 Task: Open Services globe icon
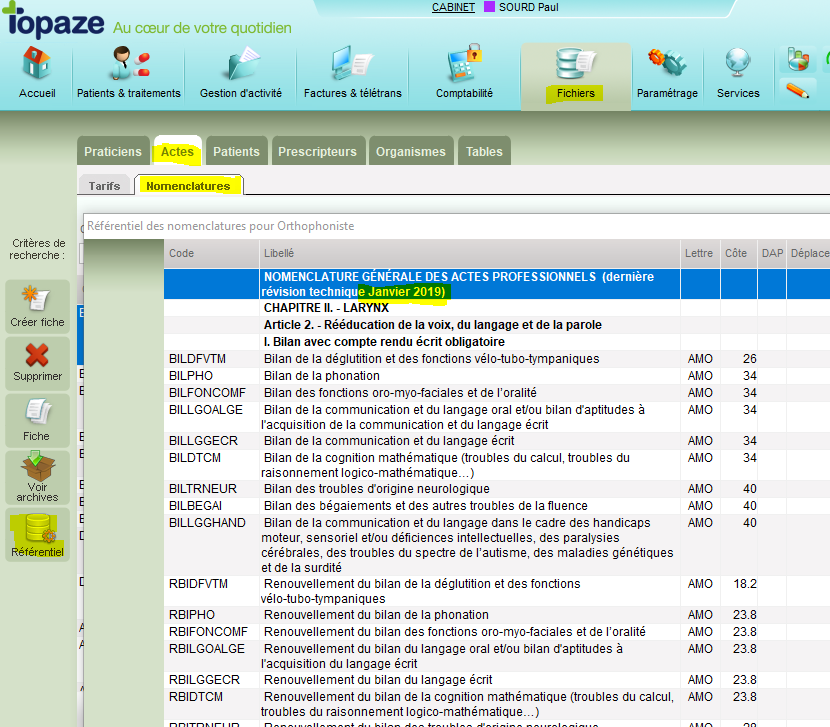point(738,62)
